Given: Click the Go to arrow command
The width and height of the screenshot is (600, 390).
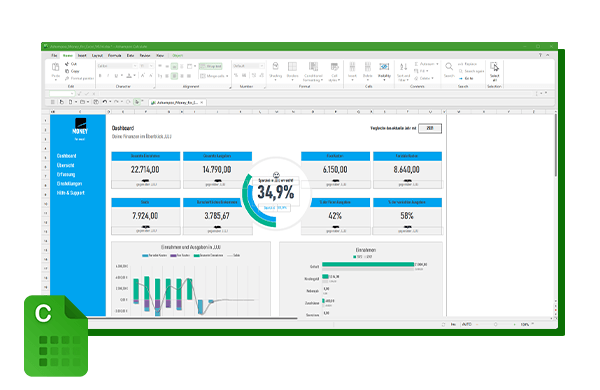Looking at the screenshot, I should pyautogui.click(x=466, y=78).
